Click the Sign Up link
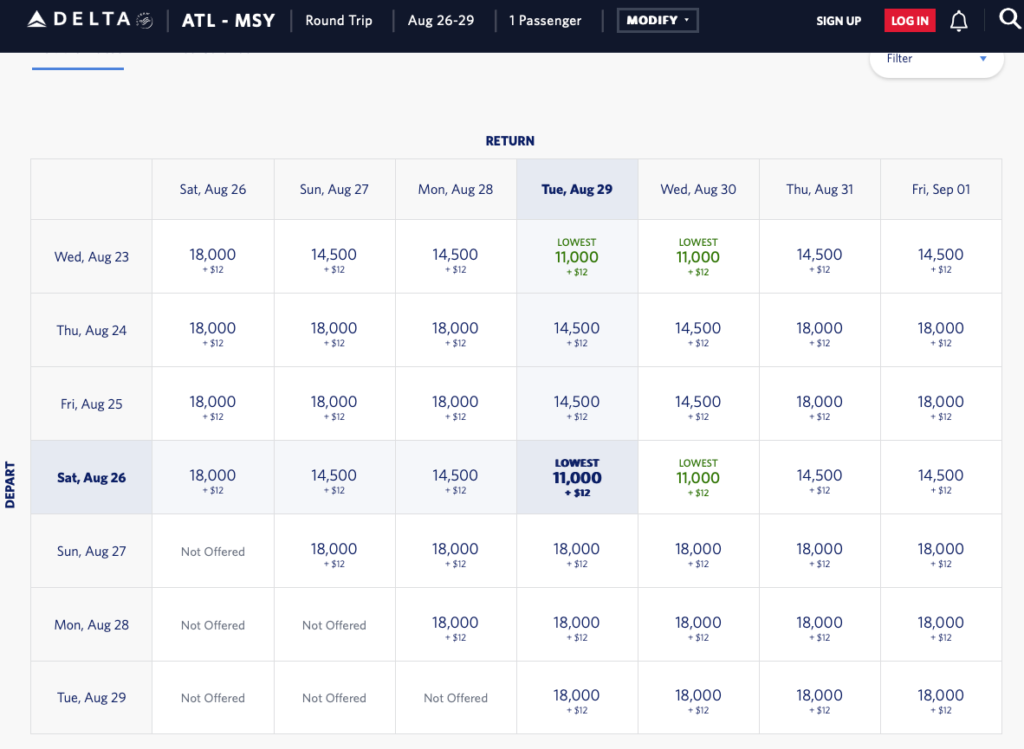 pos(838,21)
